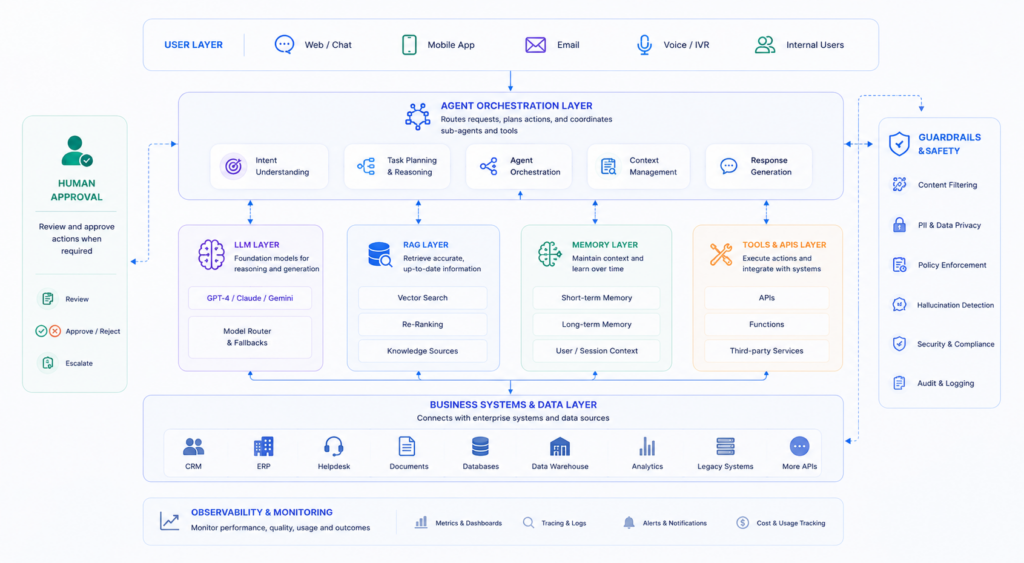Image resolution: width=1024 pixels, height=563 pixels.
Task: Click the Web / Chat speech bubble icon
Action: [x=284, y=44]
